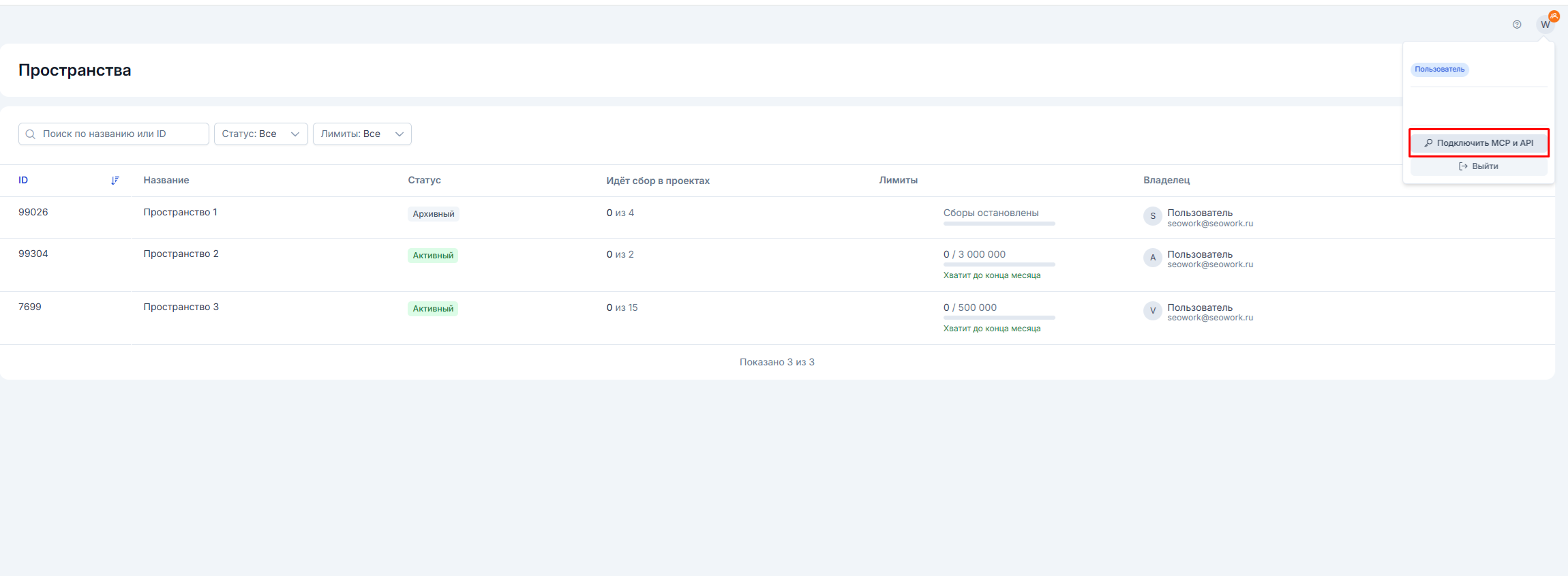This screenshot has height=576, width=1568.
Task: Click avatar V of Пространство 3 owner
Action: coord(1152,311)
